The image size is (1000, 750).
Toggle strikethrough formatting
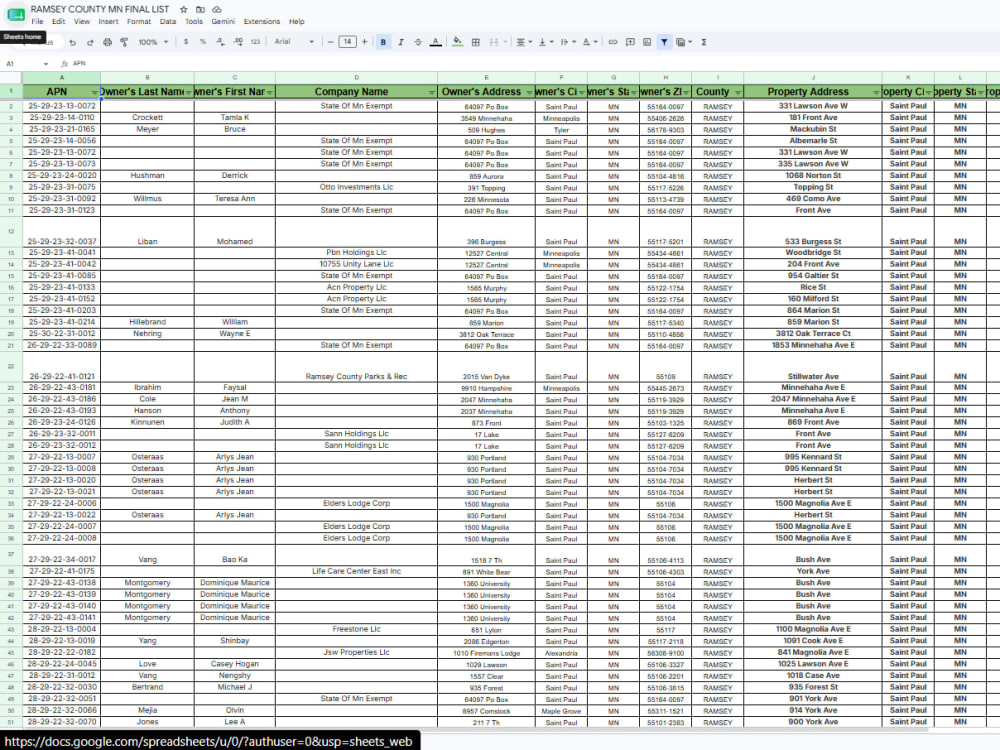[418, 42]
